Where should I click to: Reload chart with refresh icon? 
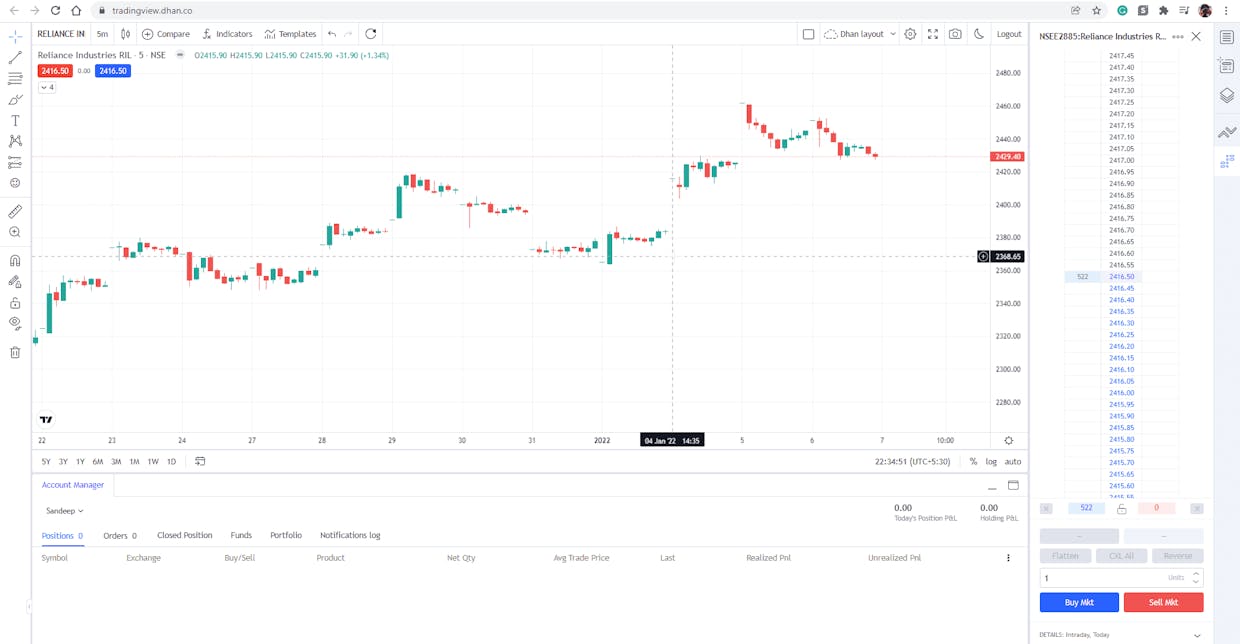(x=371, y=34)
